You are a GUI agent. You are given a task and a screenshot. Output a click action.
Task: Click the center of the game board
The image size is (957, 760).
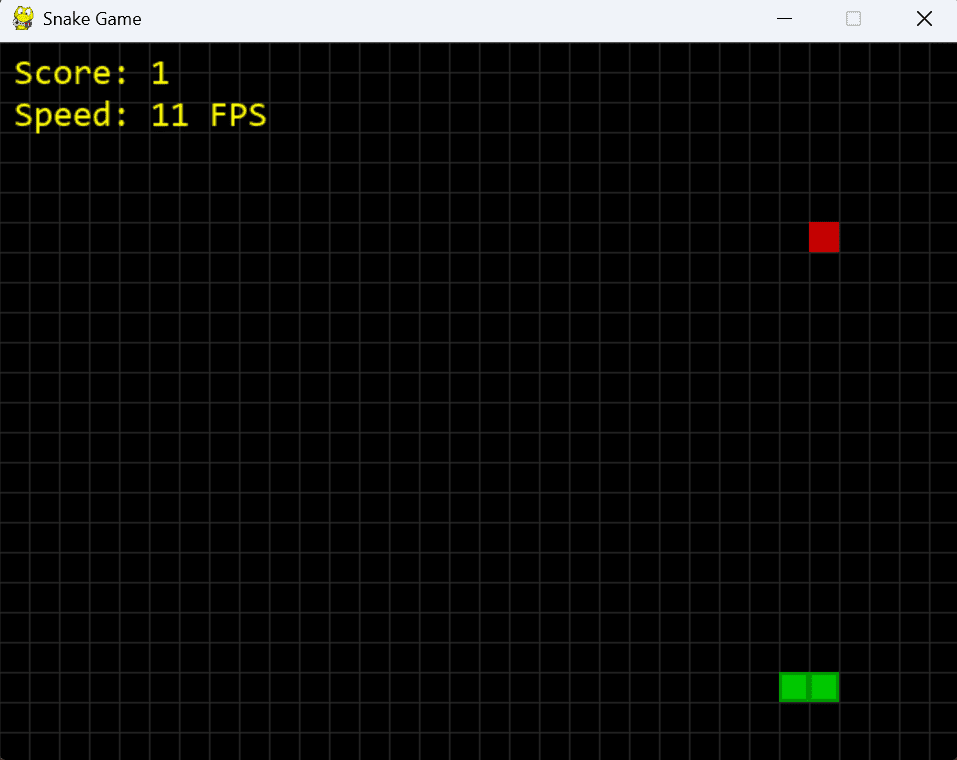tap(478, 400)
